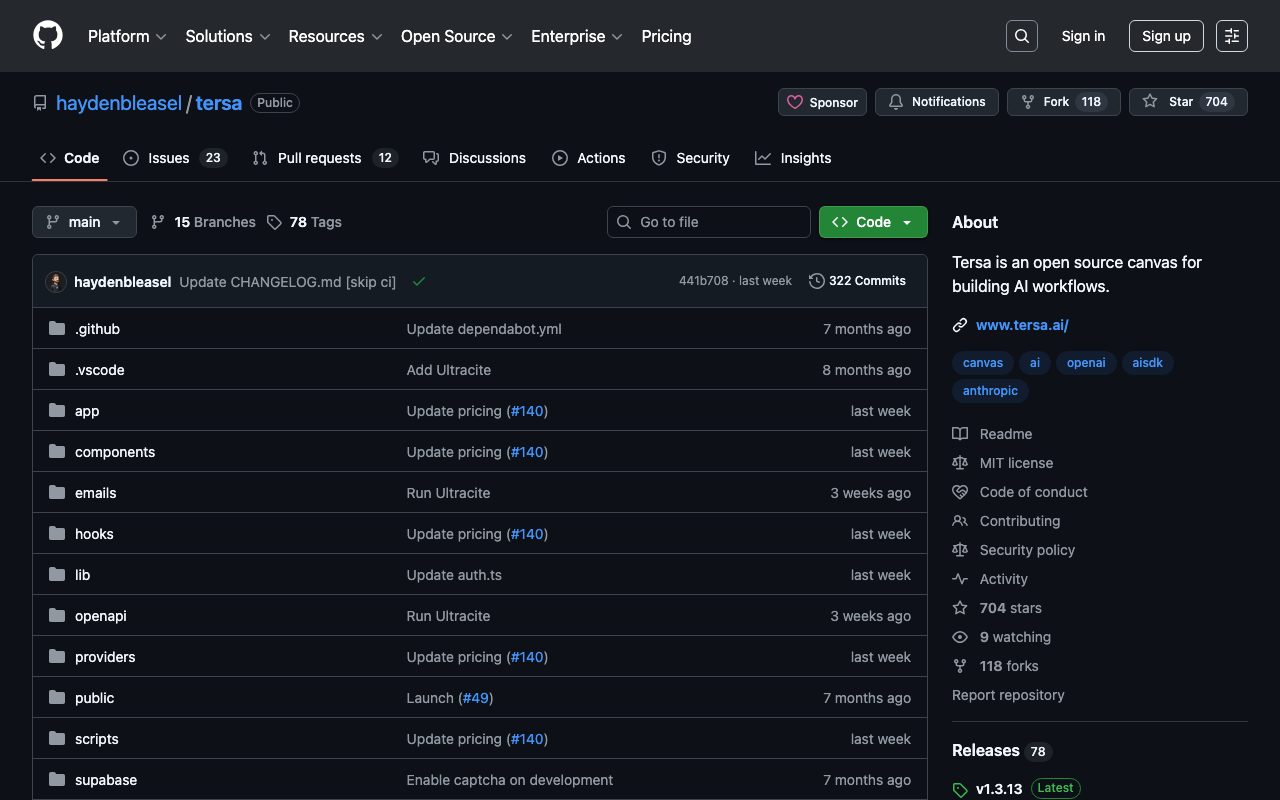Open the Pull requests tab
Screen dimensions: 1280x800
319,158
